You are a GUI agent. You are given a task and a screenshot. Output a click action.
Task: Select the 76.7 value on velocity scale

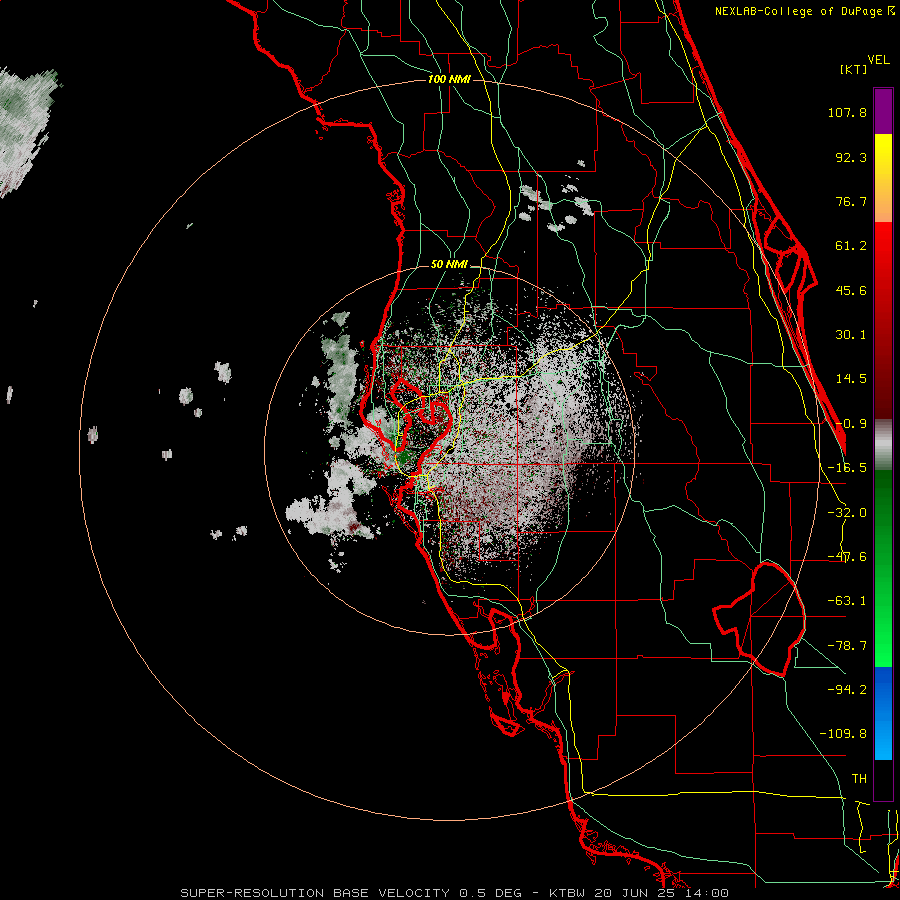[x=851, y=201]
